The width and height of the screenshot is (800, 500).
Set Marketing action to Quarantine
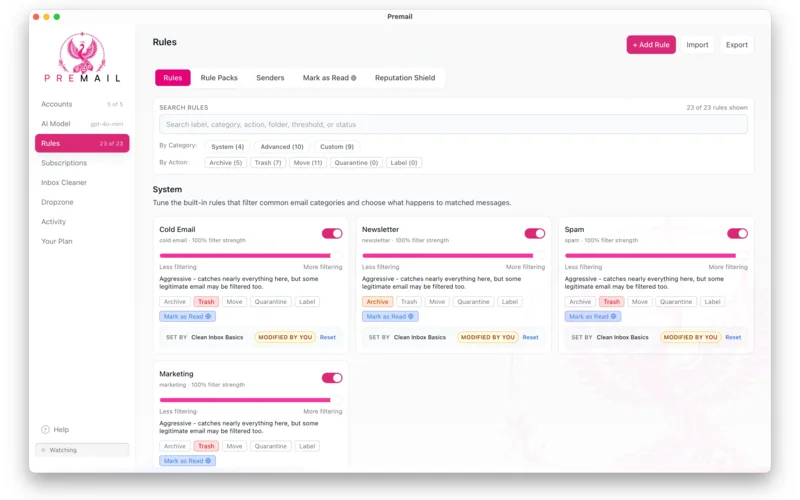(270, 446)
